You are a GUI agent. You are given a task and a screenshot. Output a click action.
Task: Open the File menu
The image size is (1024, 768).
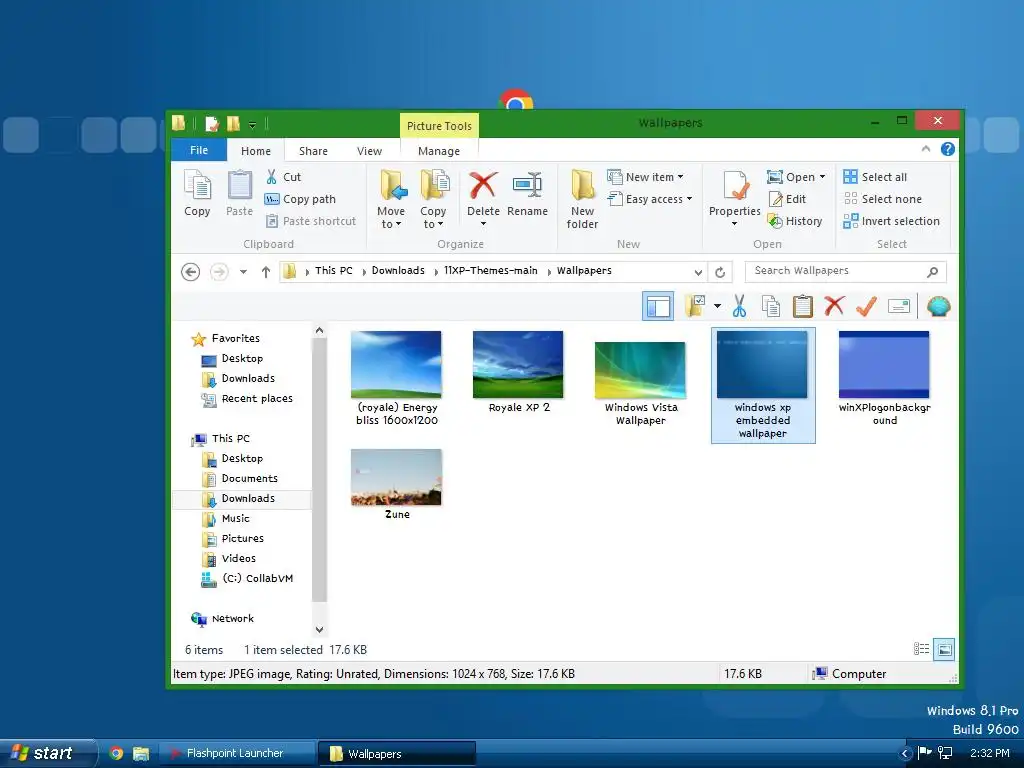point(199,150)
